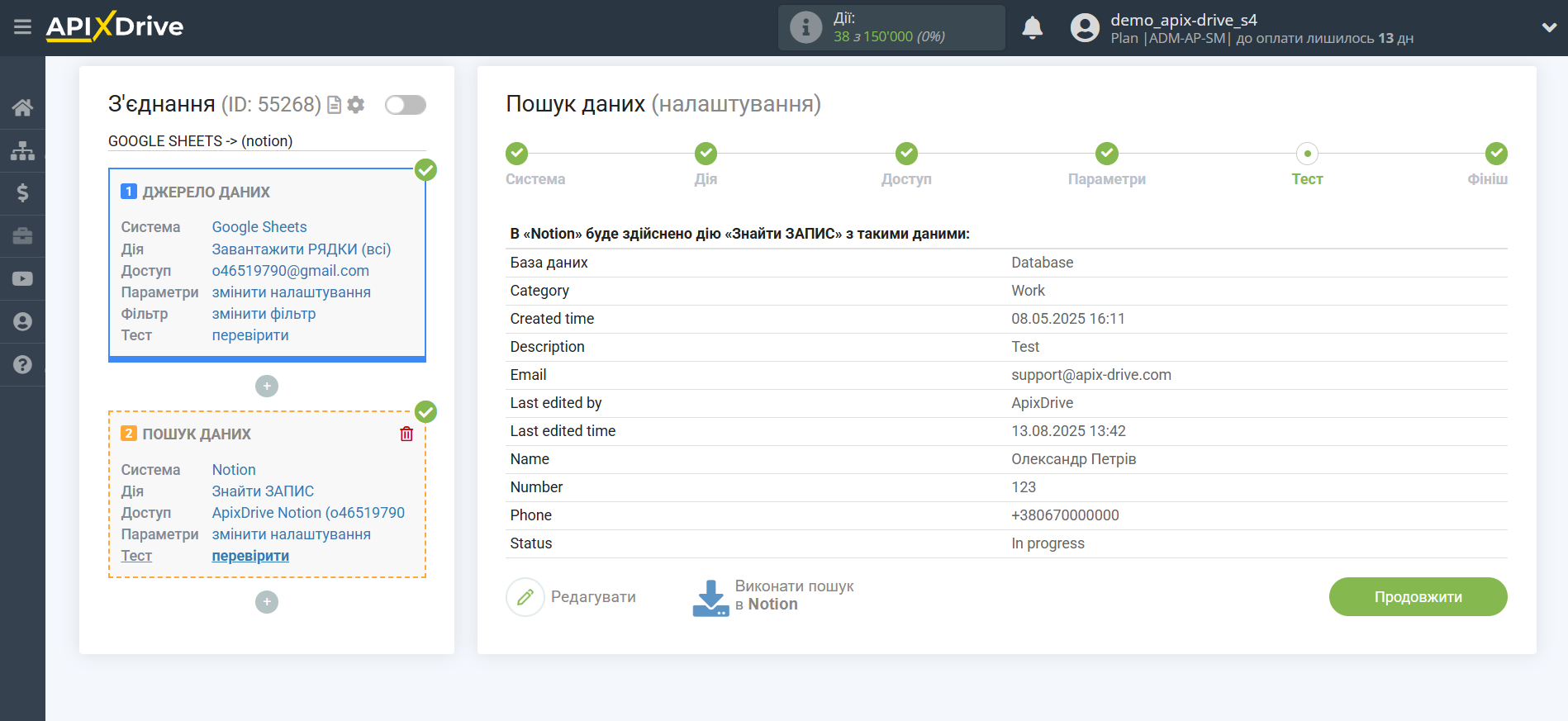Open the connections sitemap icon

[22, 150]
